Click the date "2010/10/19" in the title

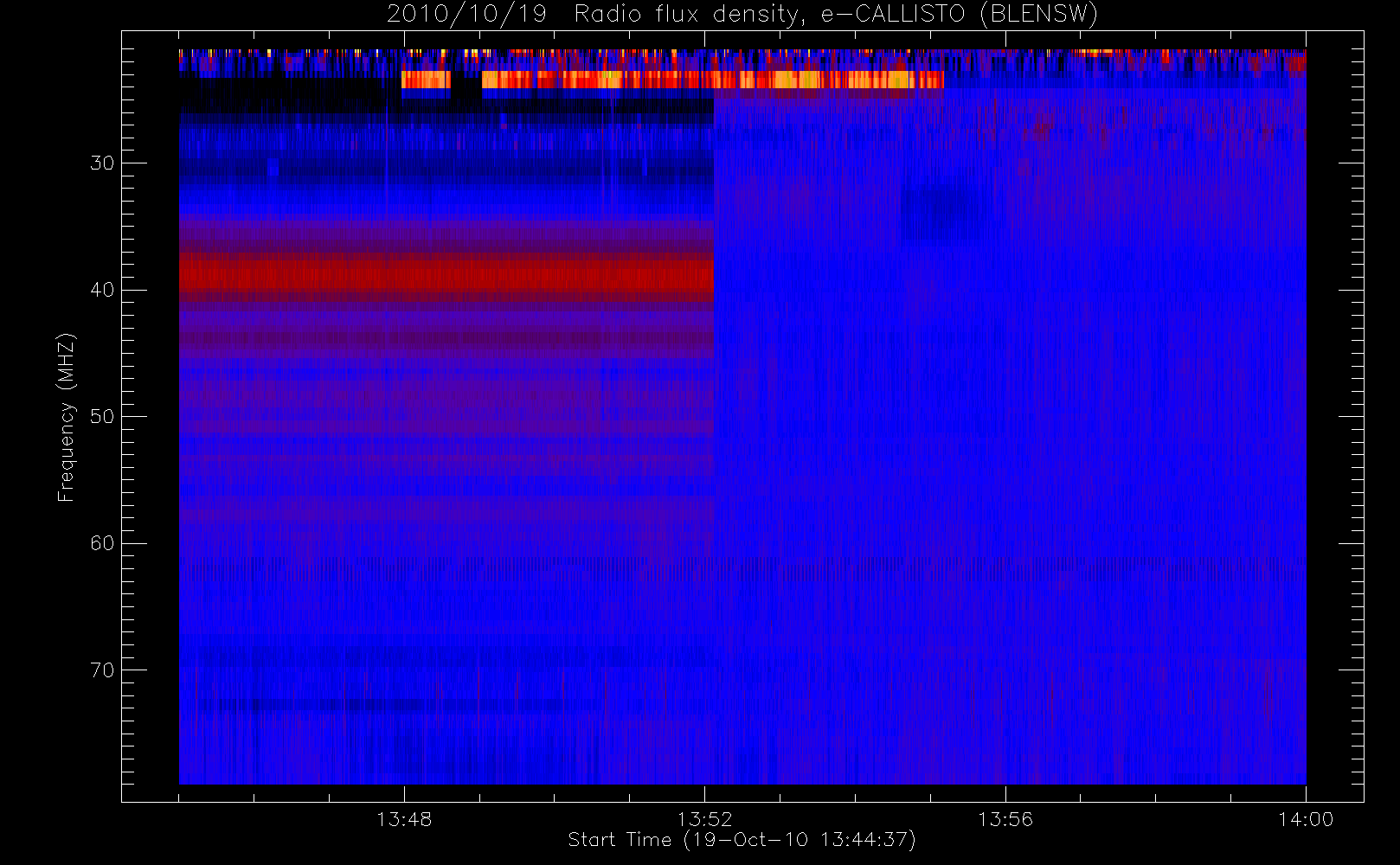click(466, 15)
